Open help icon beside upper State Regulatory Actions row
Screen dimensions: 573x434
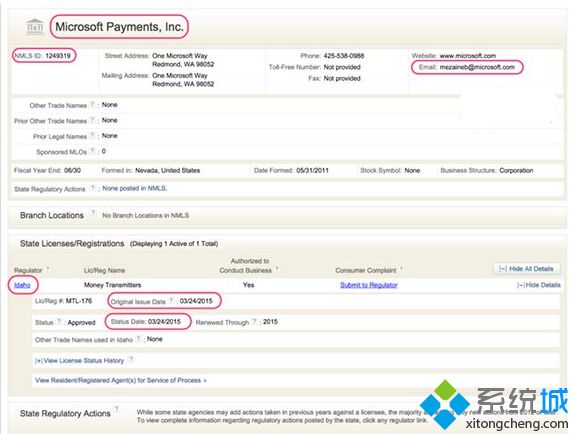[92, 189]
